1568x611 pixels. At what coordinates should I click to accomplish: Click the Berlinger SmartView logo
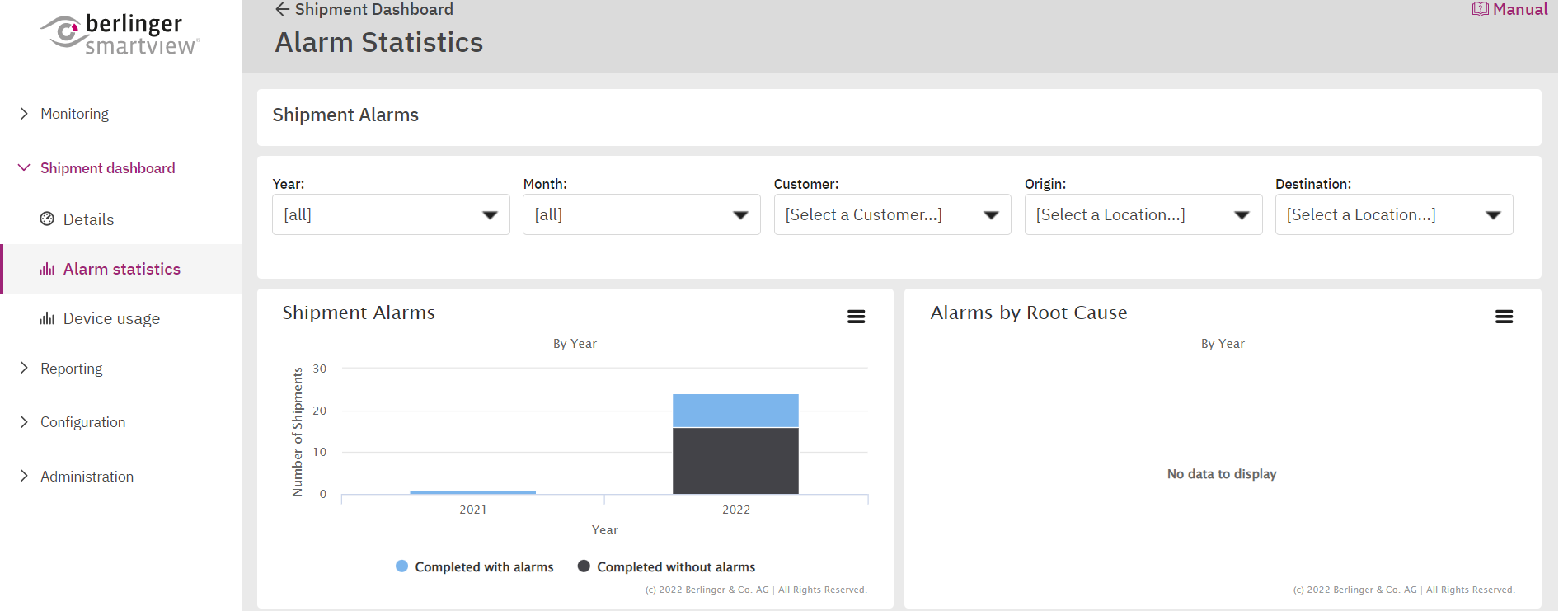click(x=120, y=35)
